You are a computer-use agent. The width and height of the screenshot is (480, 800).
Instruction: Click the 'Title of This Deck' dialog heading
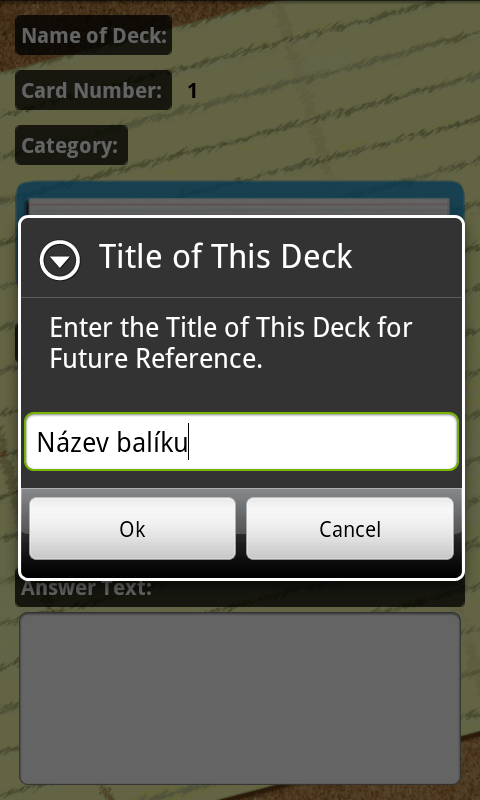tap(225, 256)
